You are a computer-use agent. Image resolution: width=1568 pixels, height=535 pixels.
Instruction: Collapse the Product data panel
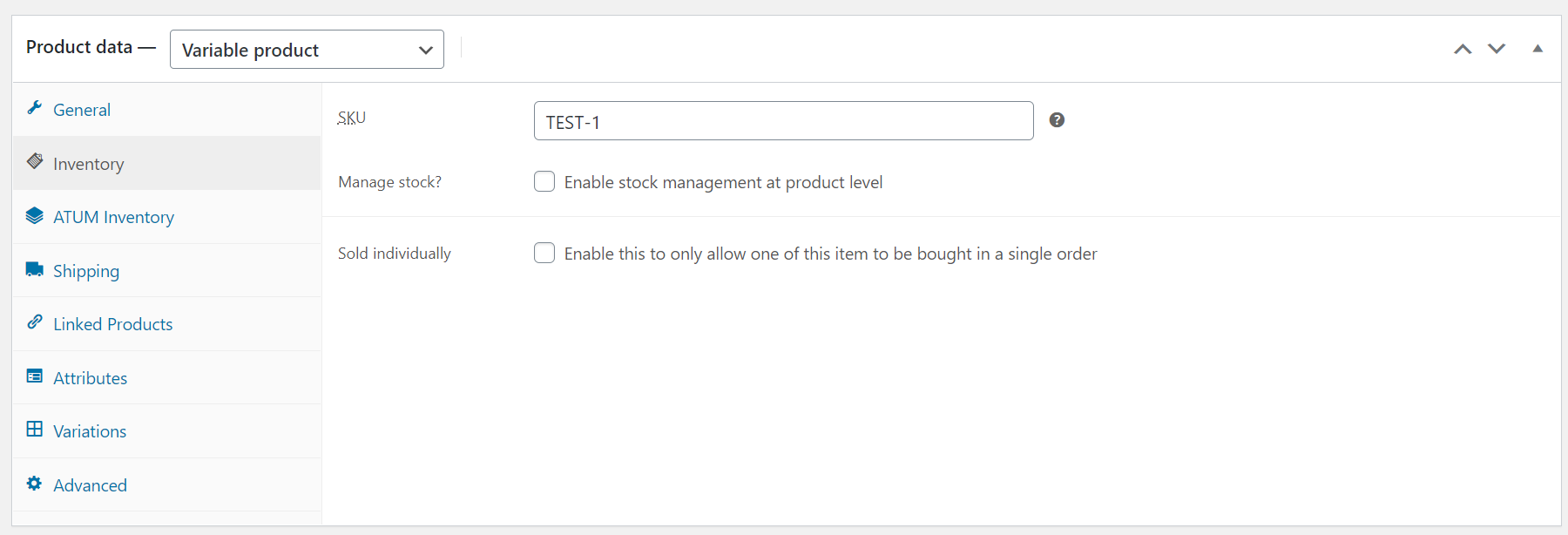1538,49
